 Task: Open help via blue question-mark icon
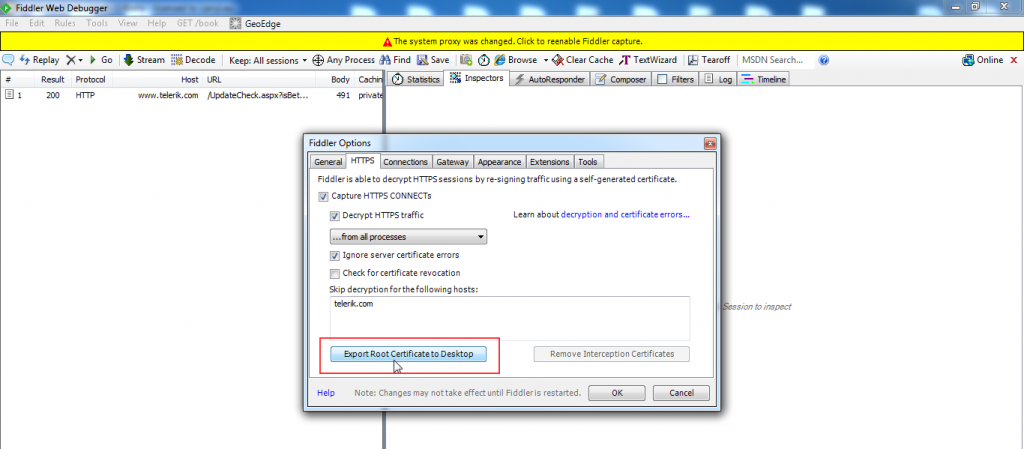pos(824,60)
